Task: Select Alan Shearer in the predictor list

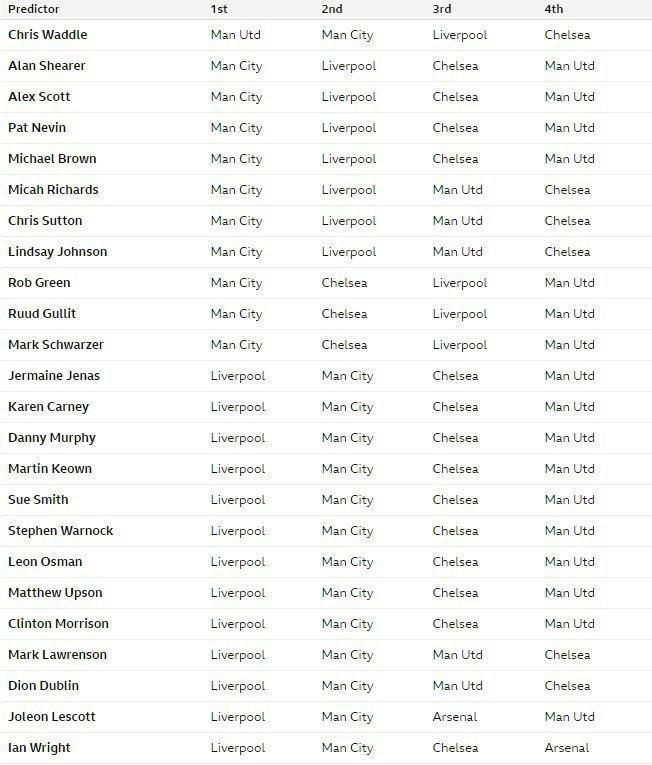Action: (x=46, y=66)
